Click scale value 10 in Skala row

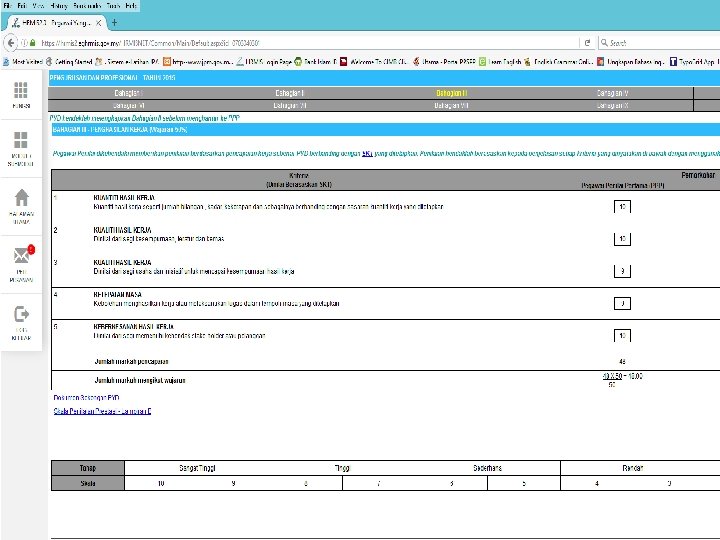[161, 484]
